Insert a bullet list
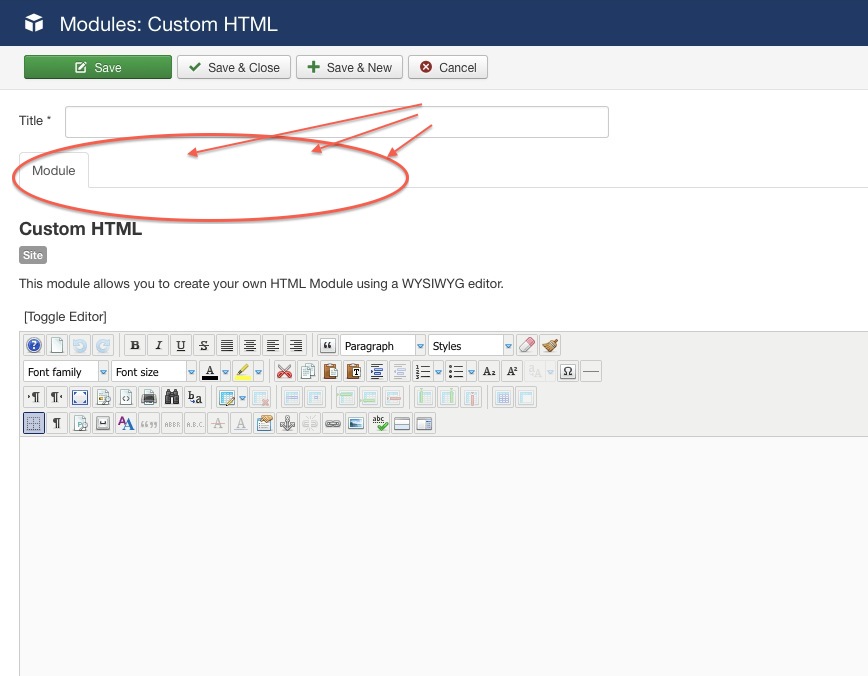The width and height of the screenshot is (868, 676). pos(456,371)
